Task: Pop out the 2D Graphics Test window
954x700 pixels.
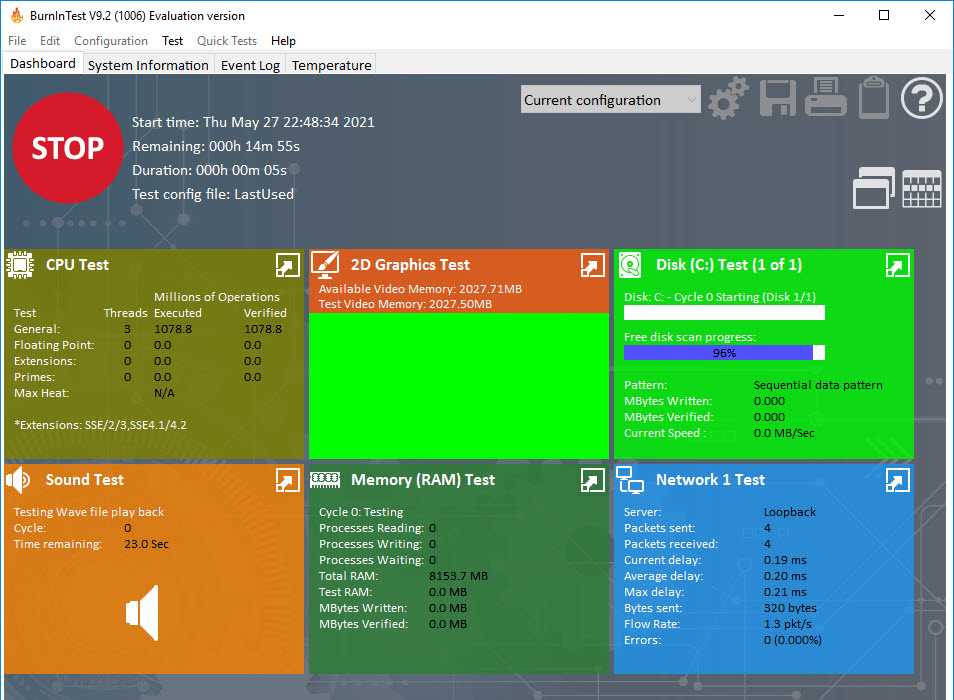Action: 592,265
